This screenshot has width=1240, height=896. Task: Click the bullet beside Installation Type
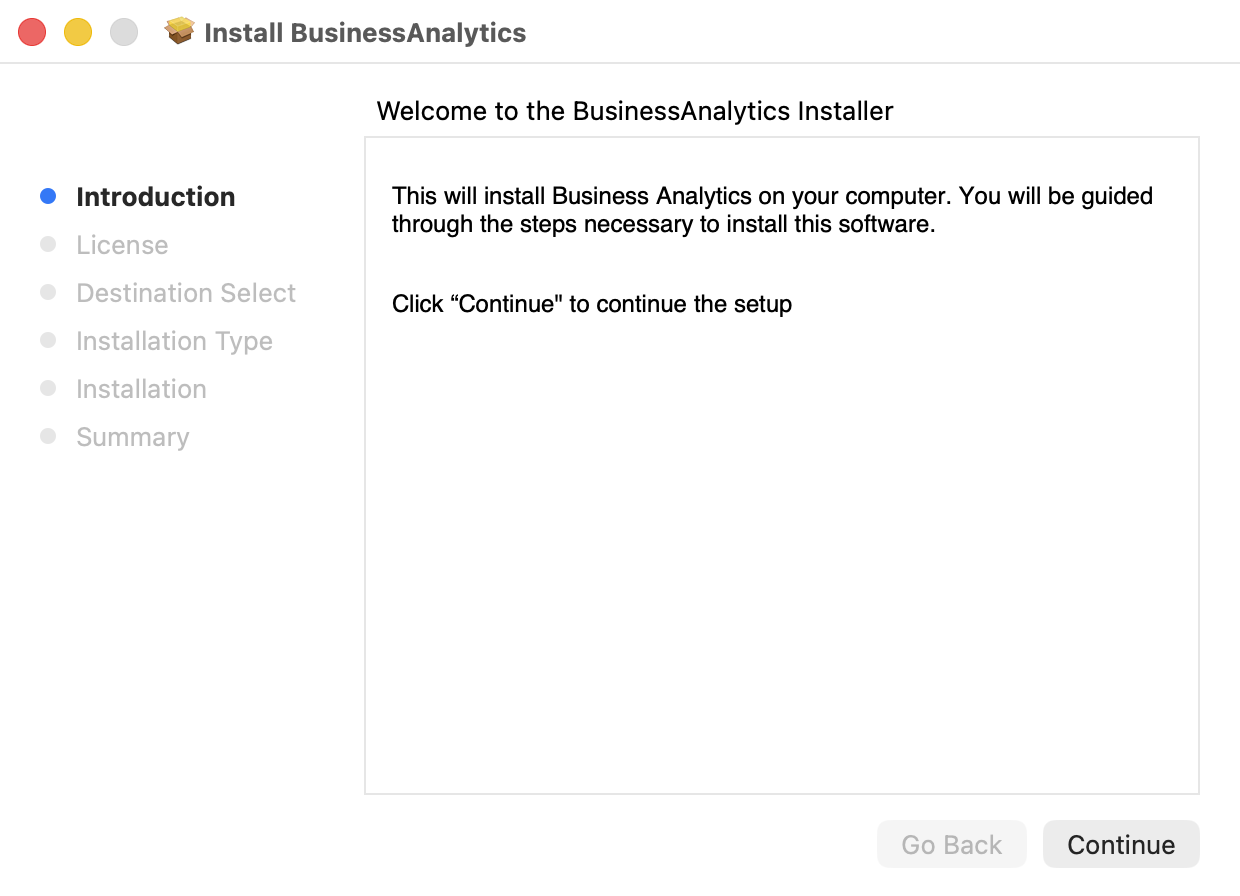pos(48,341)
